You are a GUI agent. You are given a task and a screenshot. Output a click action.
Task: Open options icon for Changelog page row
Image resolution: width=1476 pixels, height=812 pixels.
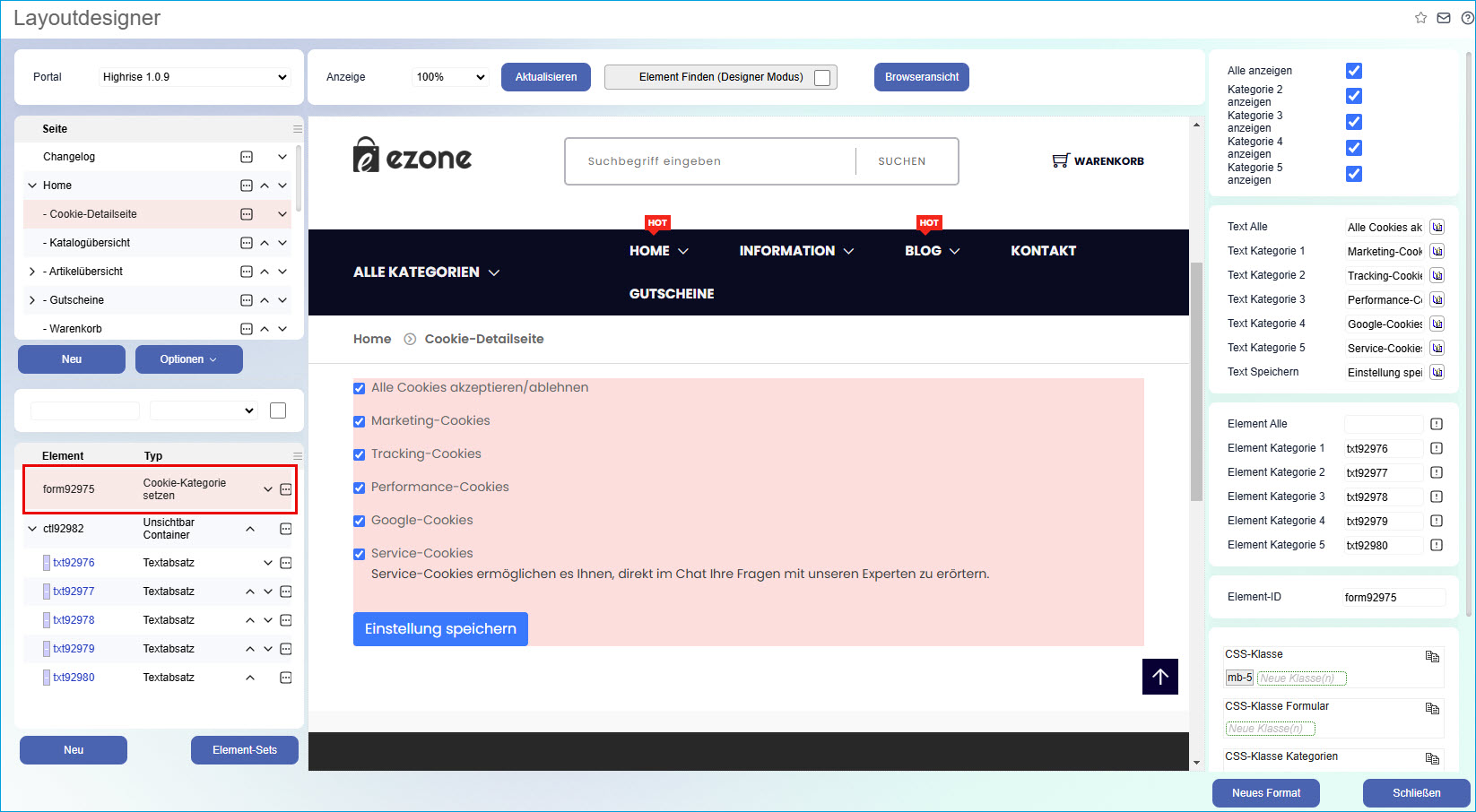point(247,157)
